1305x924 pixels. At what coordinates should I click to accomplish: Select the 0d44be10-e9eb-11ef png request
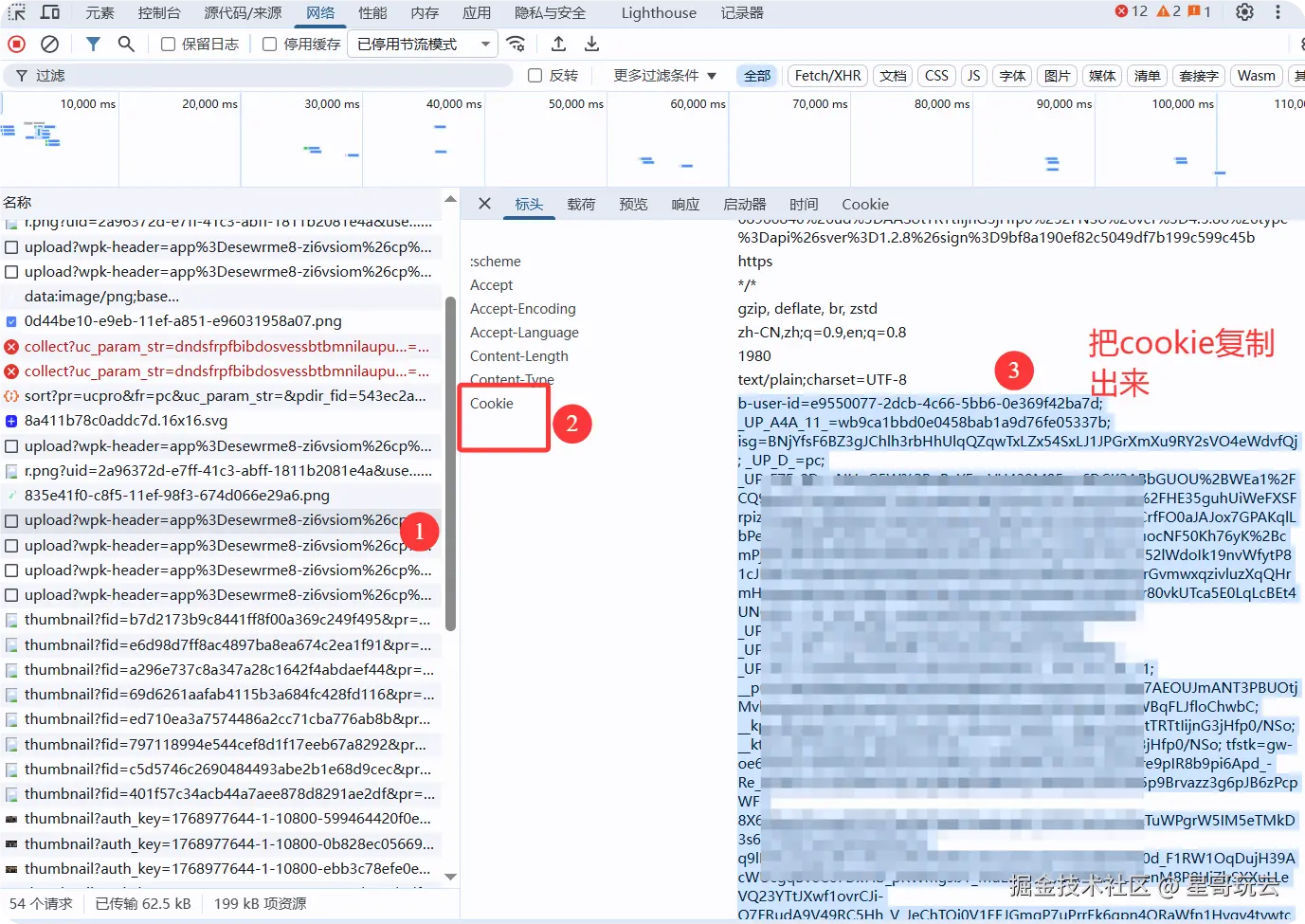(220, 321)
